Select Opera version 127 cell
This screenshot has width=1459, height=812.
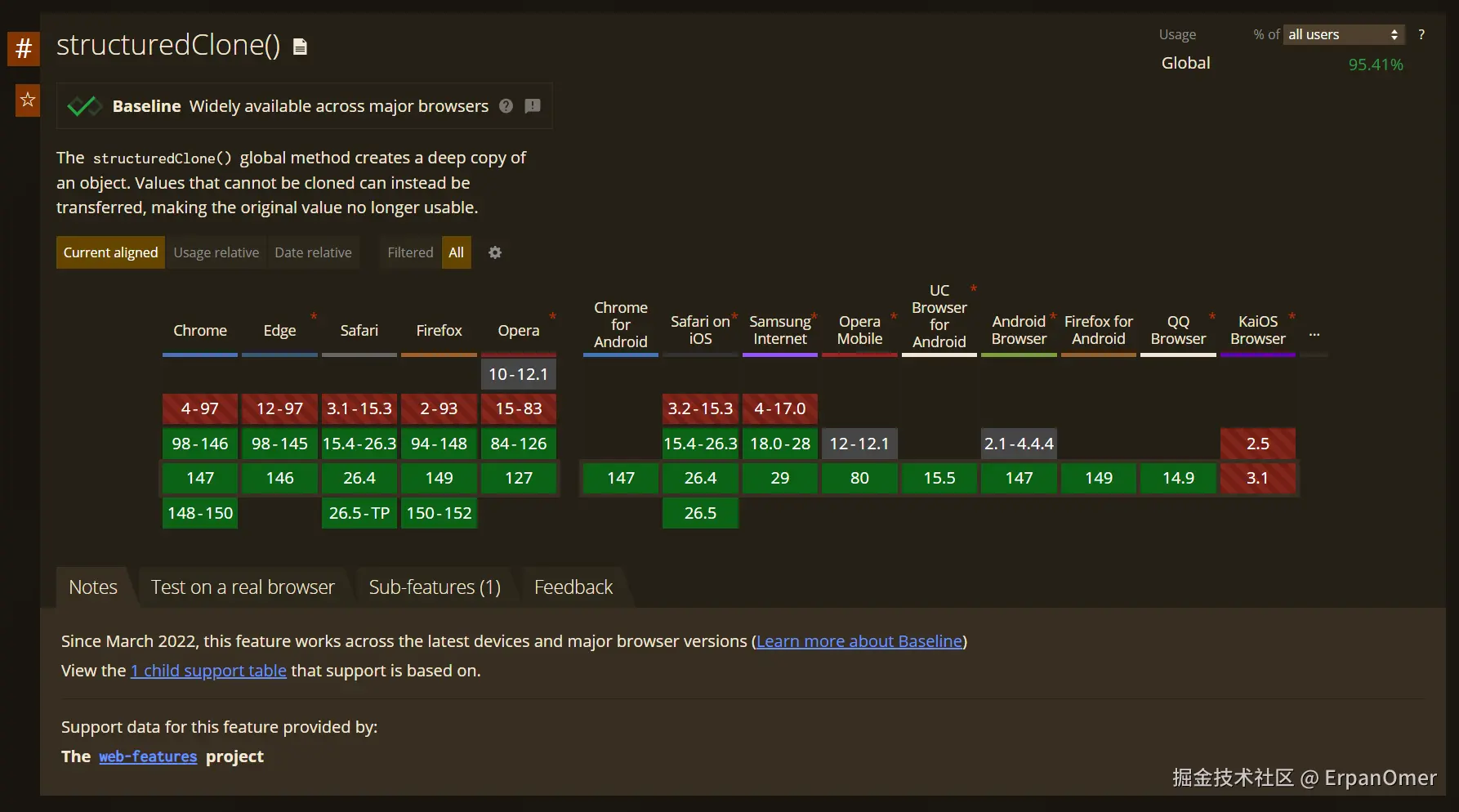coord(519,478)
